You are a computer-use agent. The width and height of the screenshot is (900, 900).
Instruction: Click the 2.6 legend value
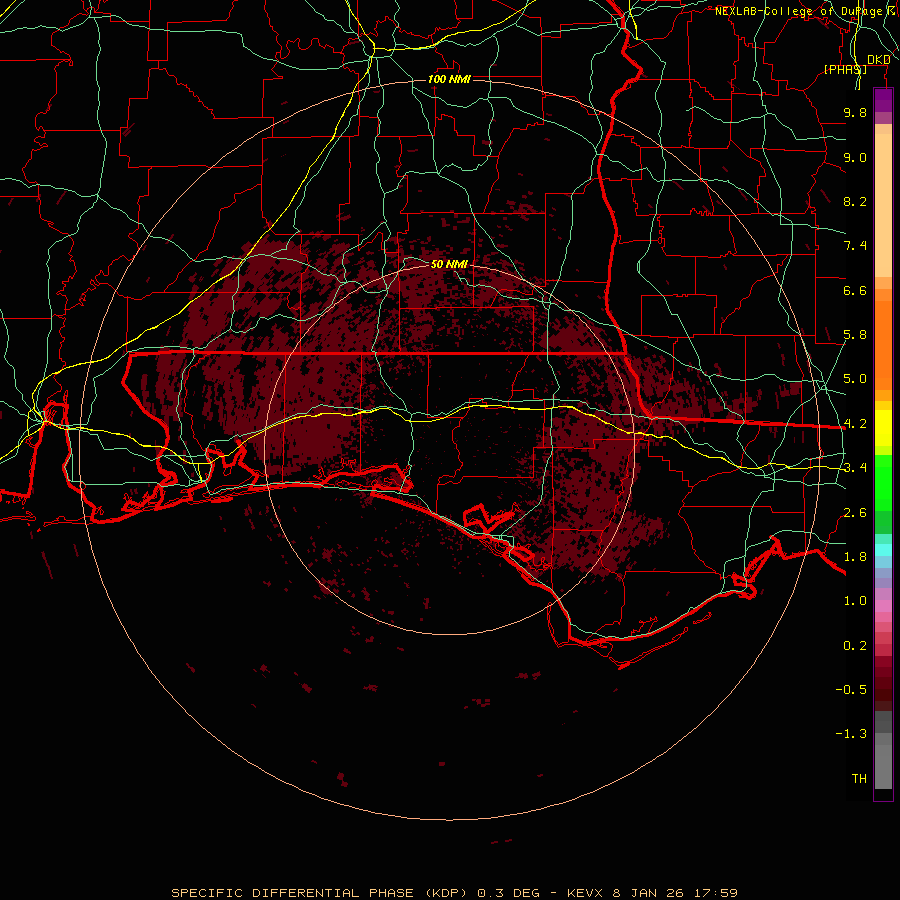tap(855, 513)
